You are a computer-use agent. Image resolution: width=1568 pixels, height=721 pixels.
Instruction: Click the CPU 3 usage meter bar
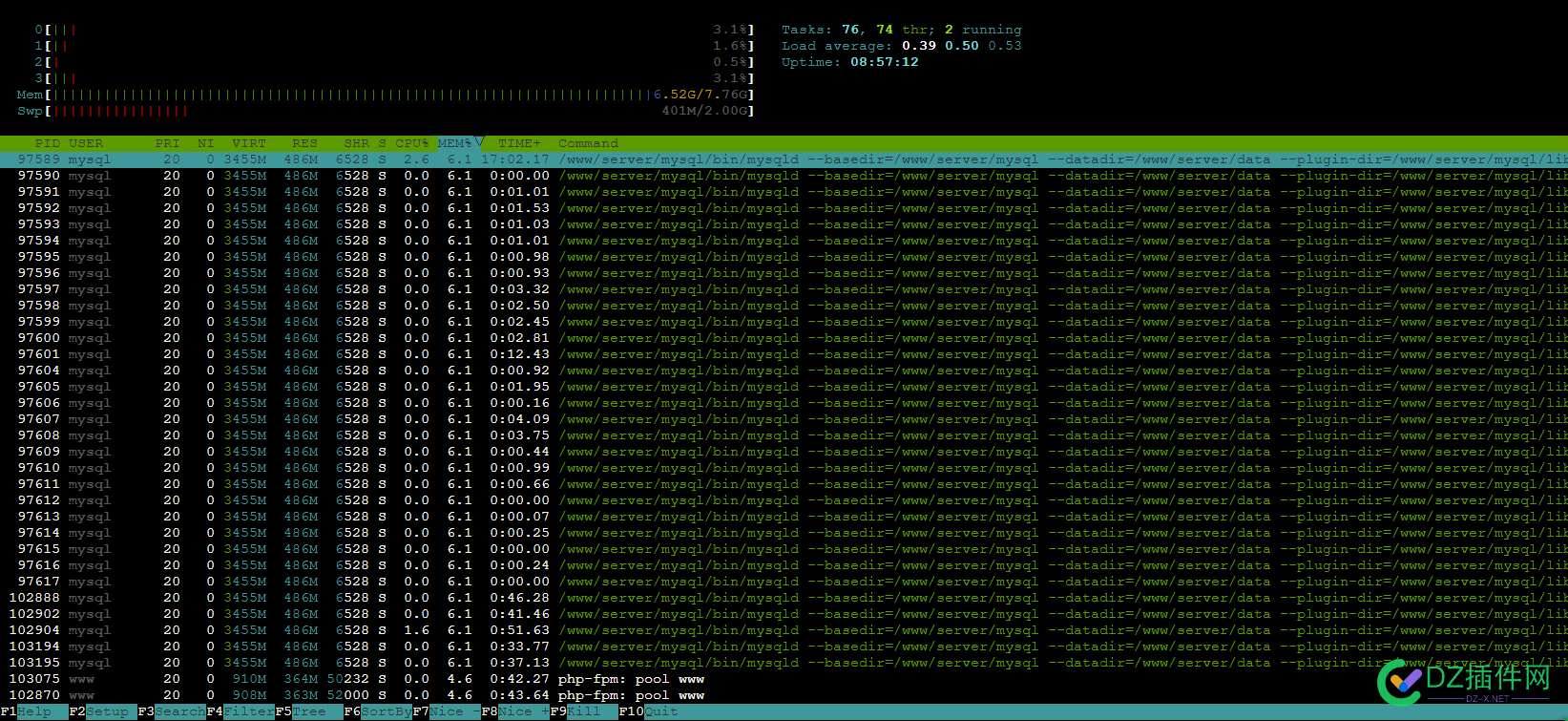399,78
